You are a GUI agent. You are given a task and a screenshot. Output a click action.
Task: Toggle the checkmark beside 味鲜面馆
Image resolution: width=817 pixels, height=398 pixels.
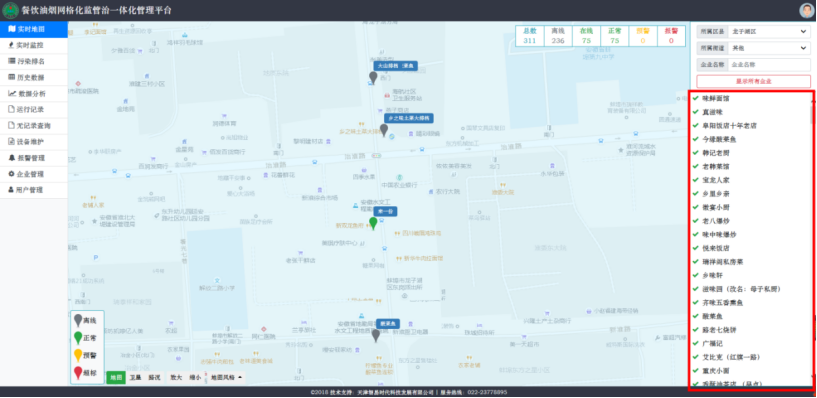(696, 98)
